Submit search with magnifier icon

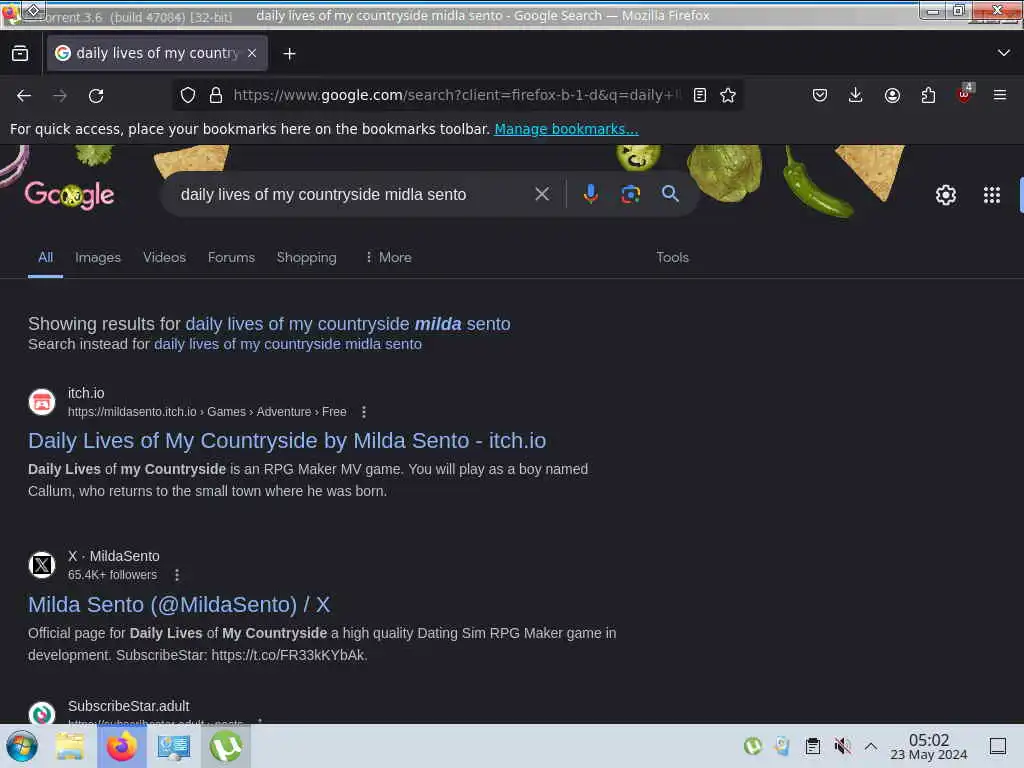[670, 193]
